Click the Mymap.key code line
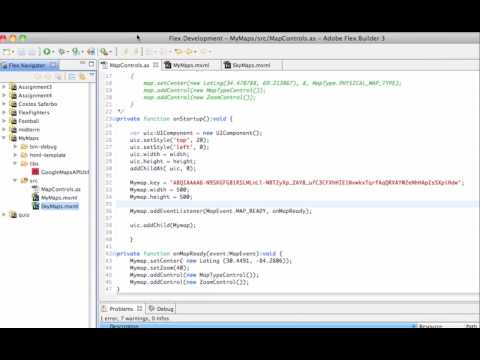Screen dimensions: 480x360 tap(297, 182)
